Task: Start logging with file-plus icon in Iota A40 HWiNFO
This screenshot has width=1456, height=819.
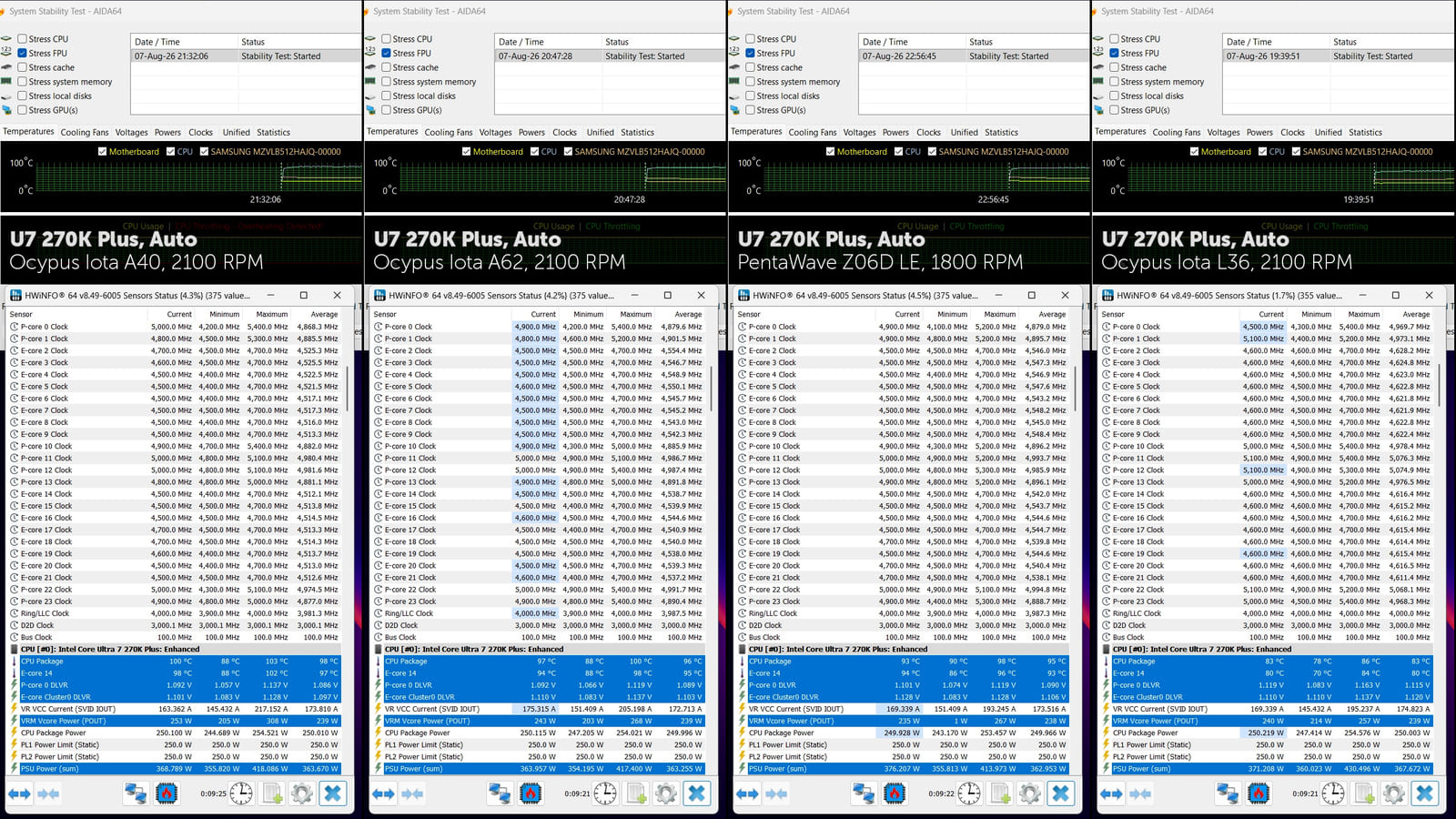Action: coord(272,794)
